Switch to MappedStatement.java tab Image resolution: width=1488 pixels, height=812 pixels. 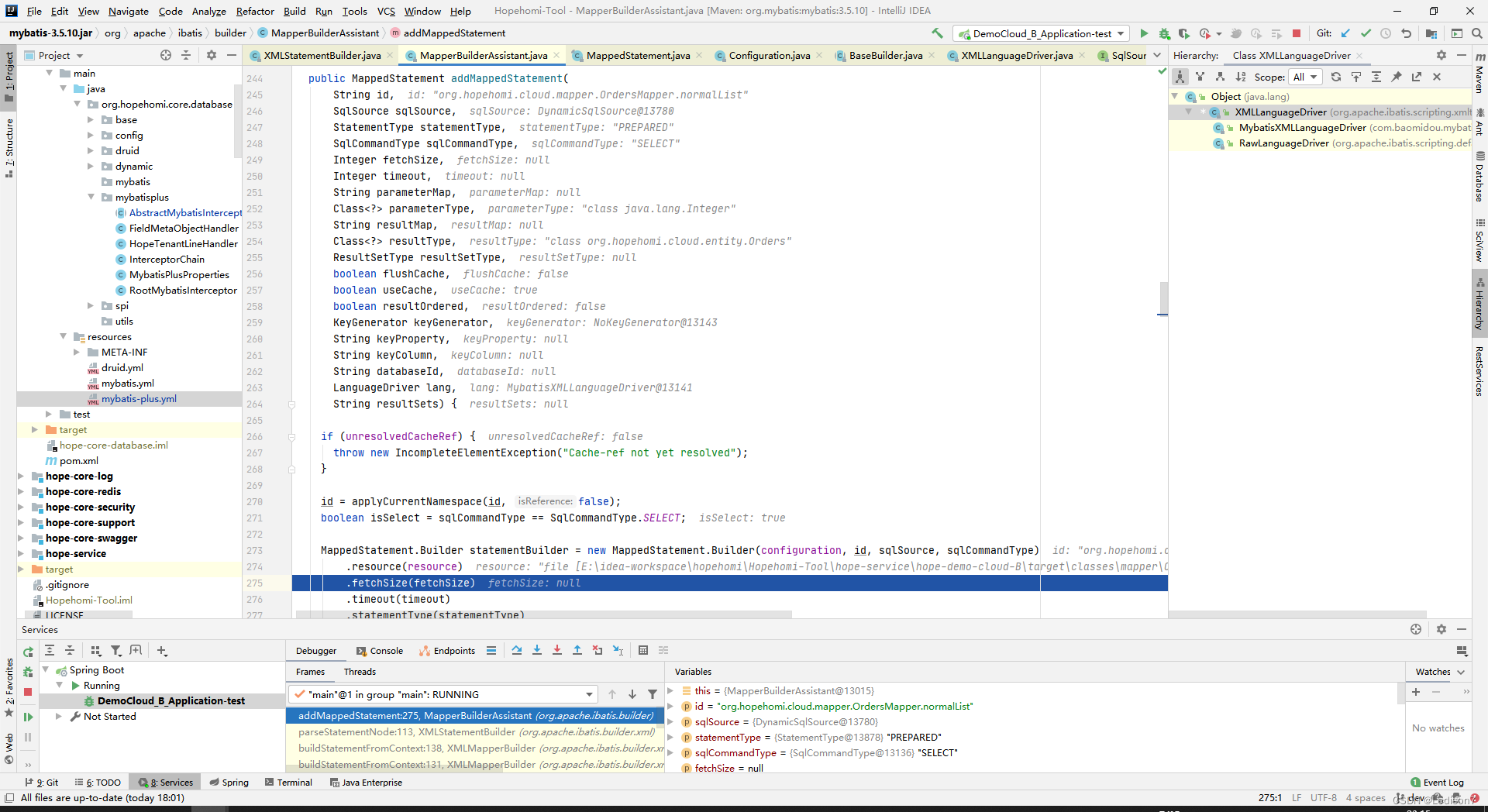pyautogui.click(x=638, y=55)
